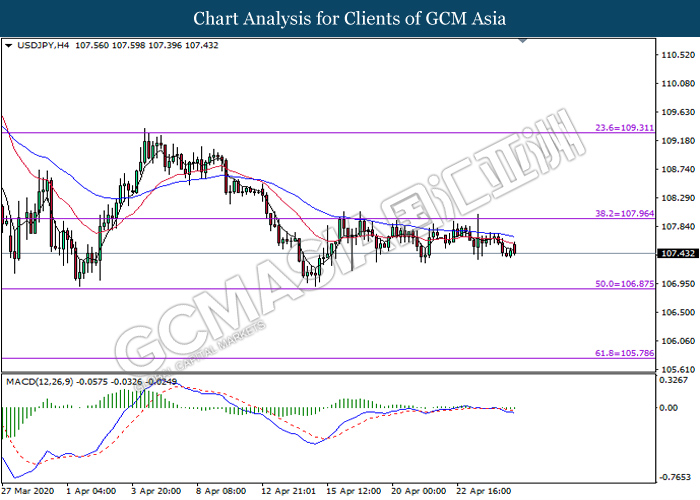Click the -0.7653 MACD scale value
Screen dimensions: 700x500
[x=675, y=477]
